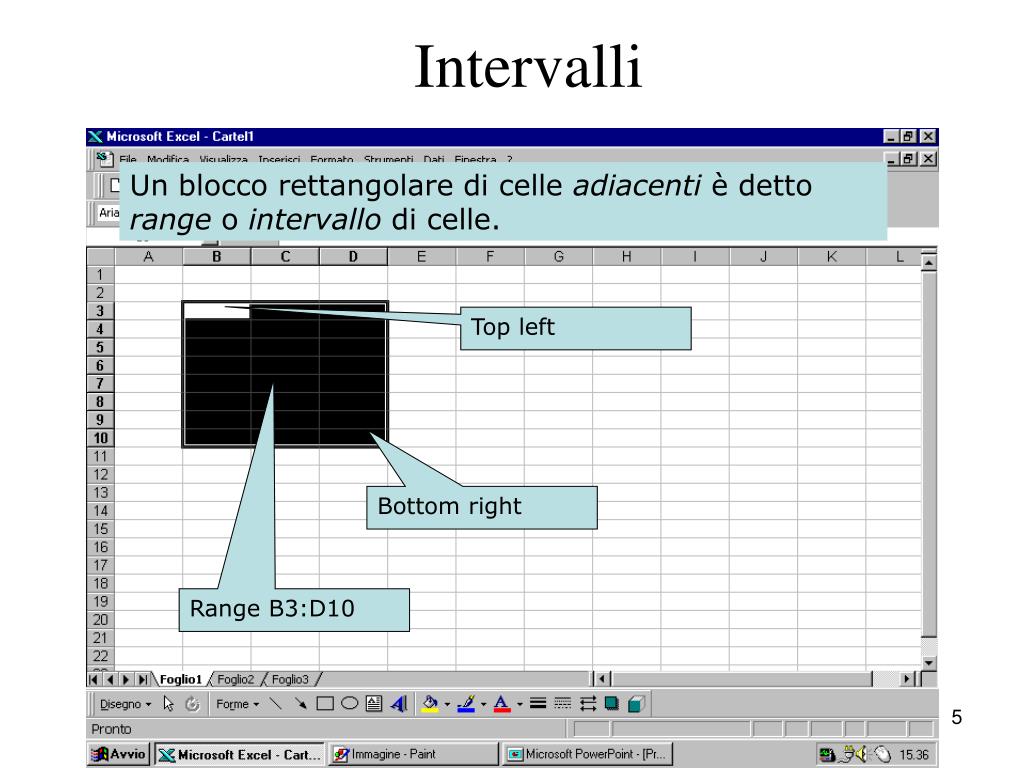The image size is (1024, 768).
Task: Select the Select Objects arrow tool
Action: (x=168, y=703)
